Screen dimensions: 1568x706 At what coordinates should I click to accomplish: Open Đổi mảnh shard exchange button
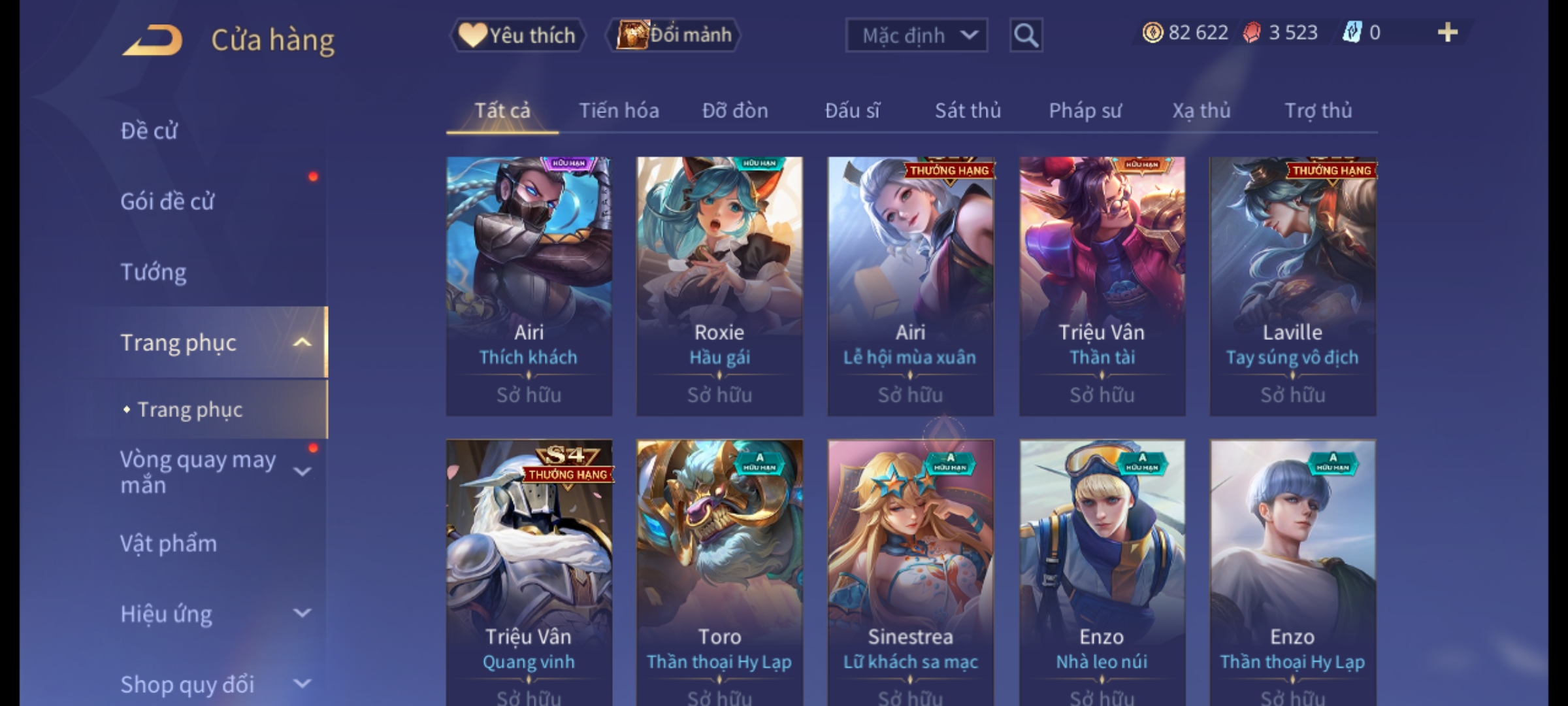[x=674, y=35]
